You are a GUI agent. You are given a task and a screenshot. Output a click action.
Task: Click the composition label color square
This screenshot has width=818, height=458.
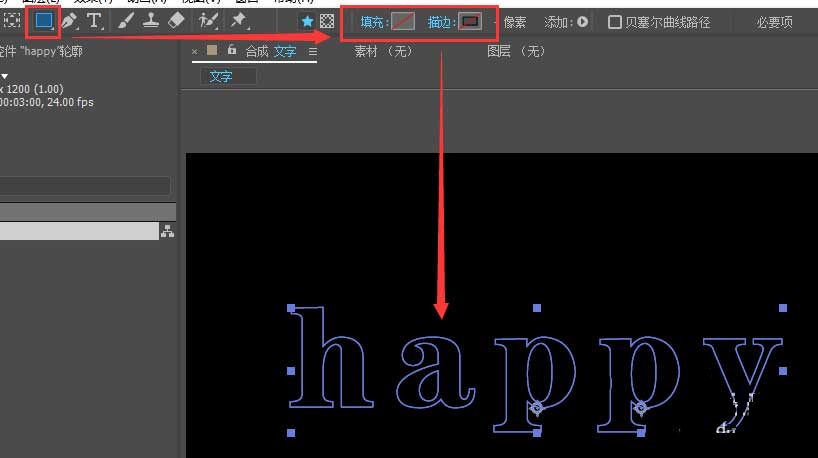point(212,50)
